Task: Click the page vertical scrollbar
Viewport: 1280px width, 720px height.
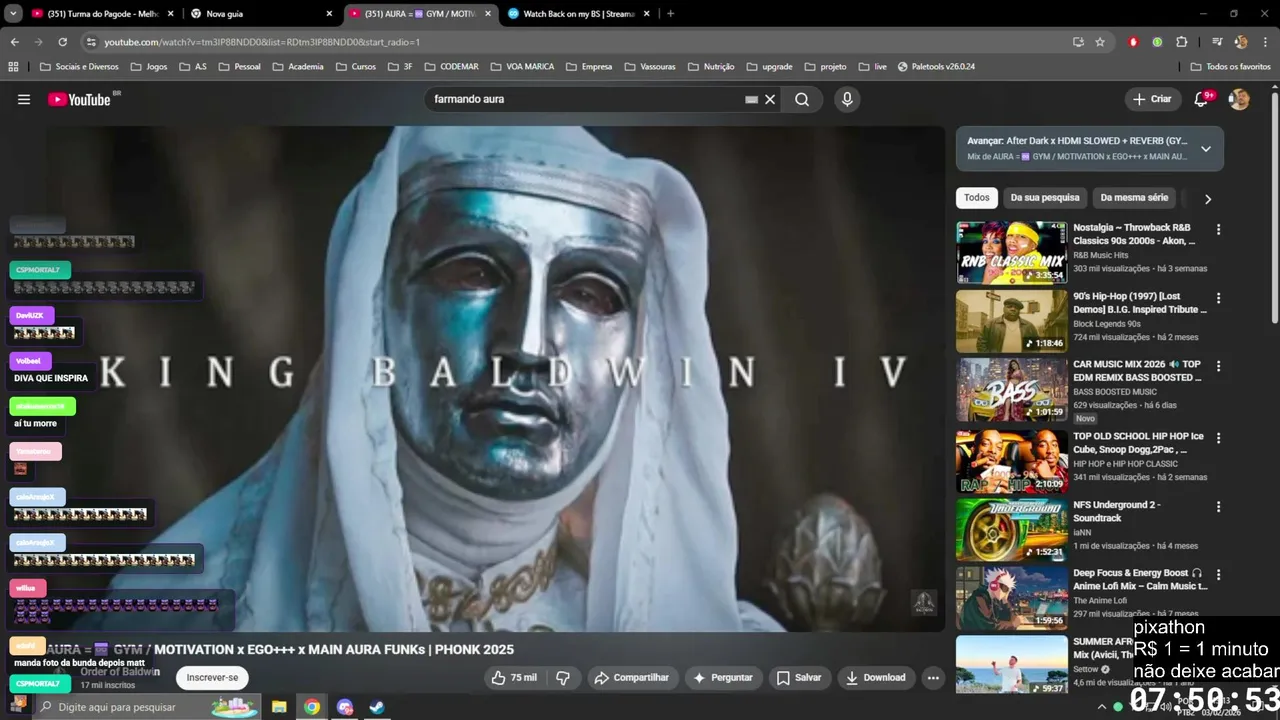Action: pos(1274,208)
